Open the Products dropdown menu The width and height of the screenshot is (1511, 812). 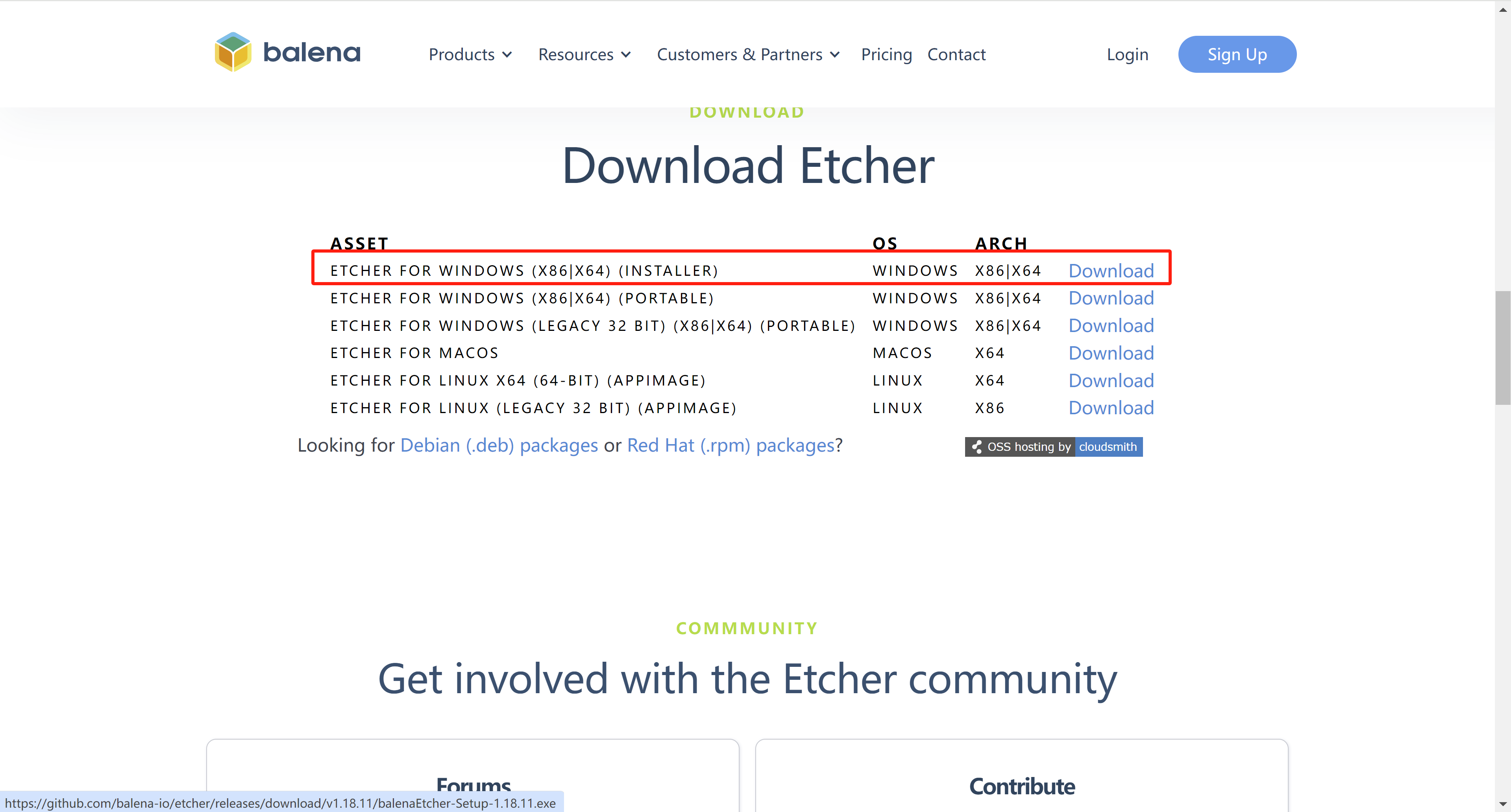[x=470, y=55]
